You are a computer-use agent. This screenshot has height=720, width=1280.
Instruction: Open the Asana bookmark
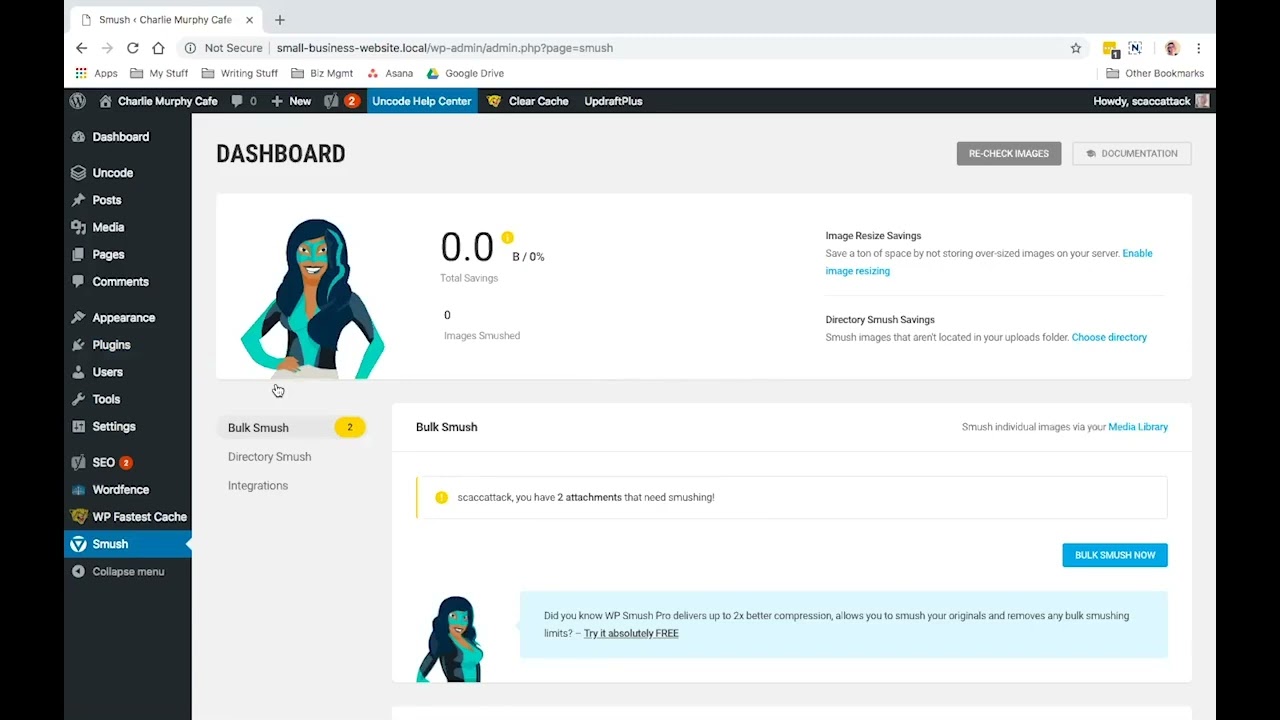click(390, 73)
